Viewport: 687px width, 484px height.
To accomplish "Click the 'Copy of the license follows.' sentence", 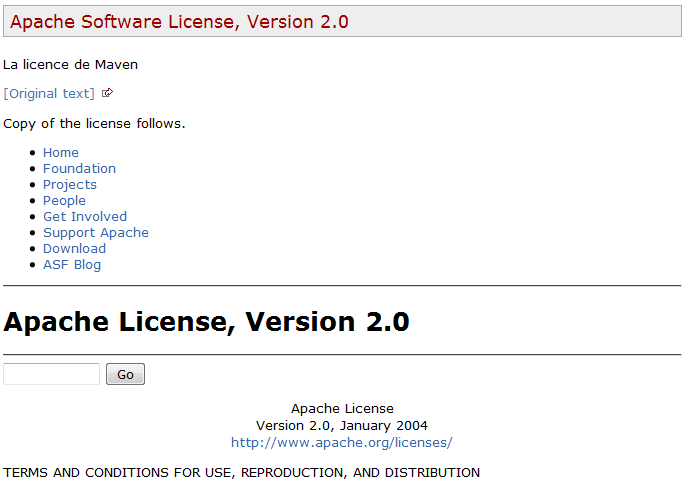I will (94, 124).
